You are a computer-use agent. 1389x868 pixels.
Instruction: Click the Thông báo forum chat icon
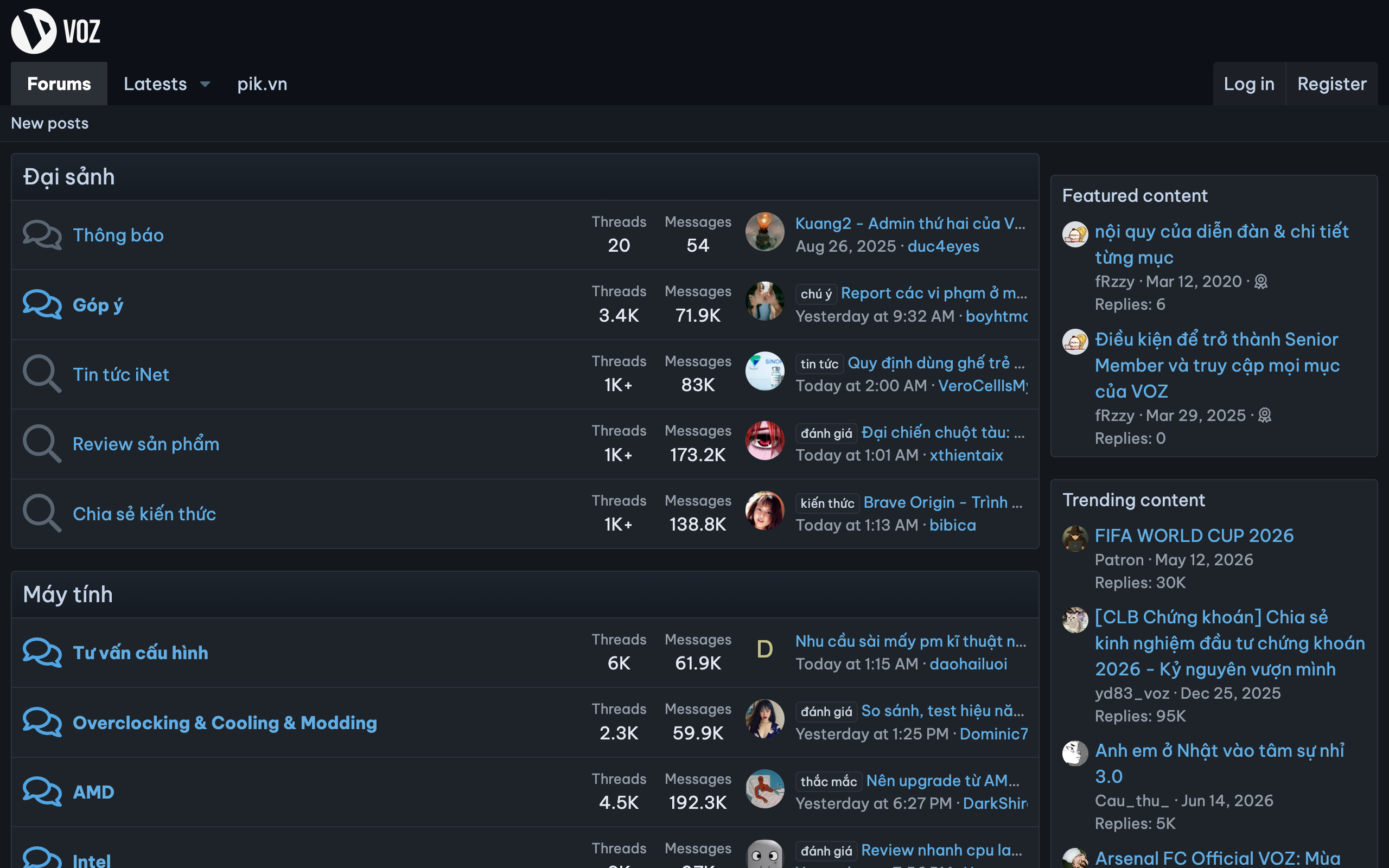(42, 235)
